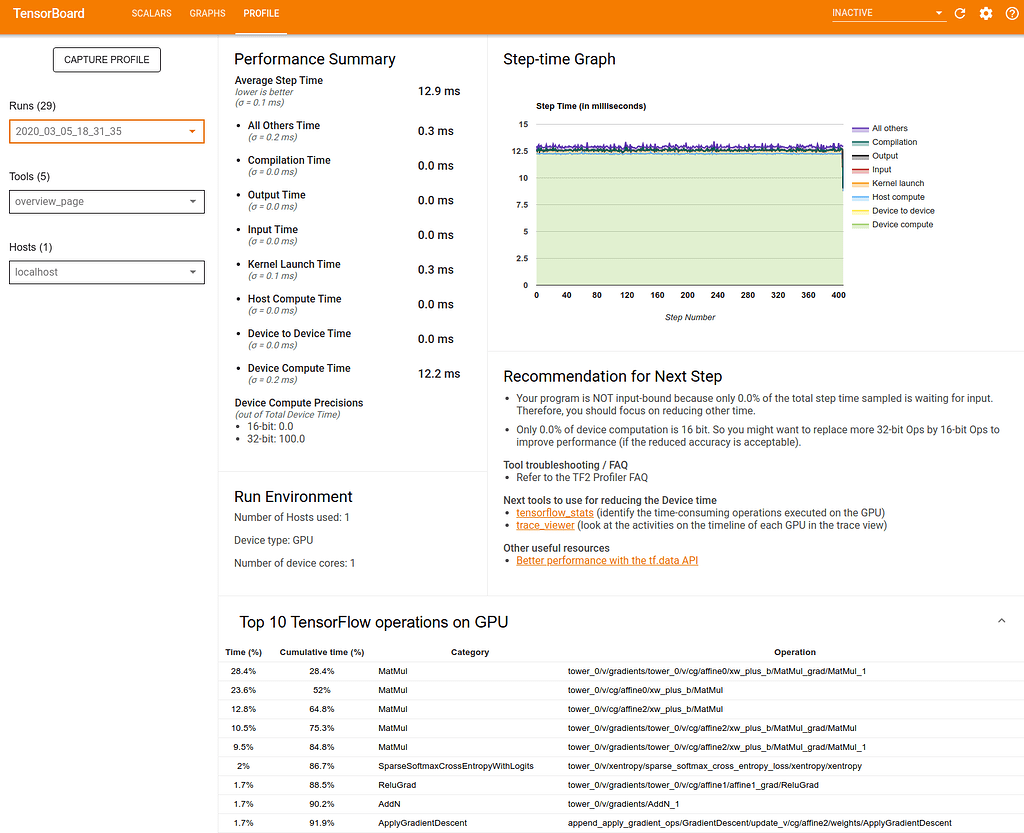
Task: Open TensorBoard settings via gear icon
Action: point(985,14)
